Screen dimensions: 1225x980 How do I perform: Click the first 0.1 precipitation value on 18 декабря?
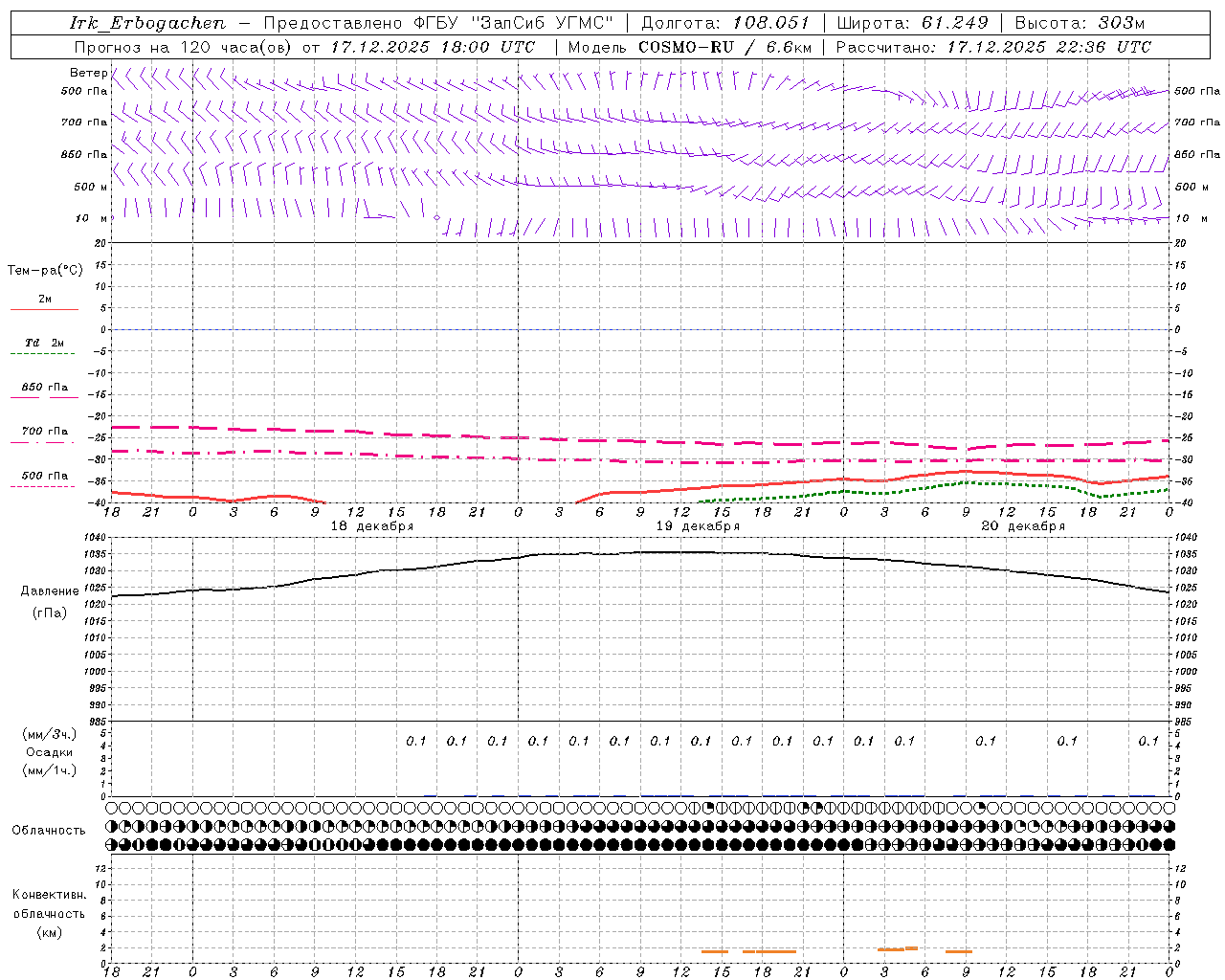point(416,741)
